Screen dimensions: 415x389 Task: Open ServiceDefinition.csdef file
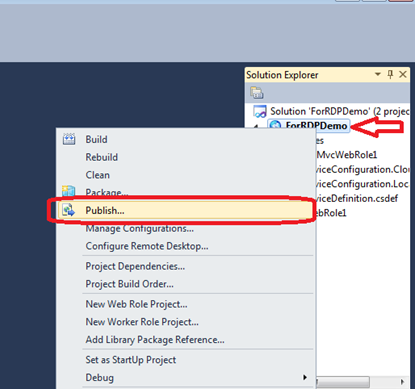click(357, 198)
